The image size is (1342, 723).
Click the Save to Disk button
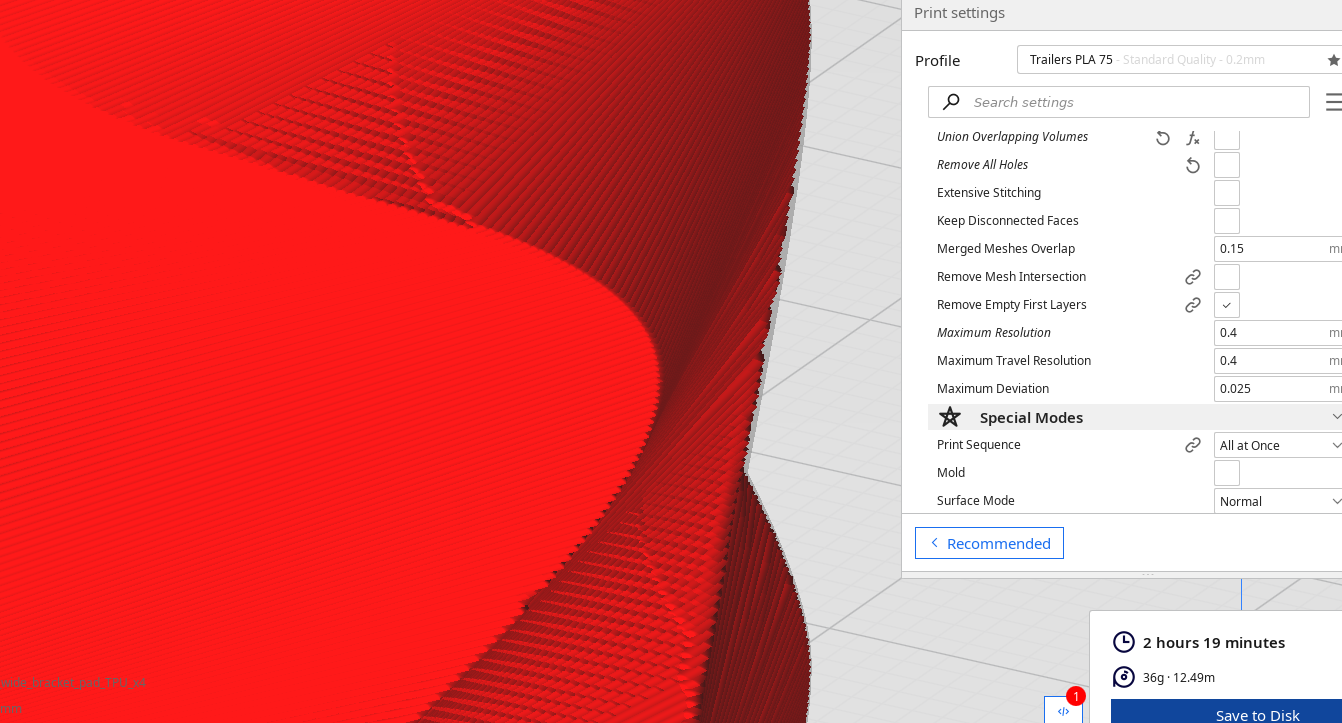pyautogui.click(x=1257, y=712)
